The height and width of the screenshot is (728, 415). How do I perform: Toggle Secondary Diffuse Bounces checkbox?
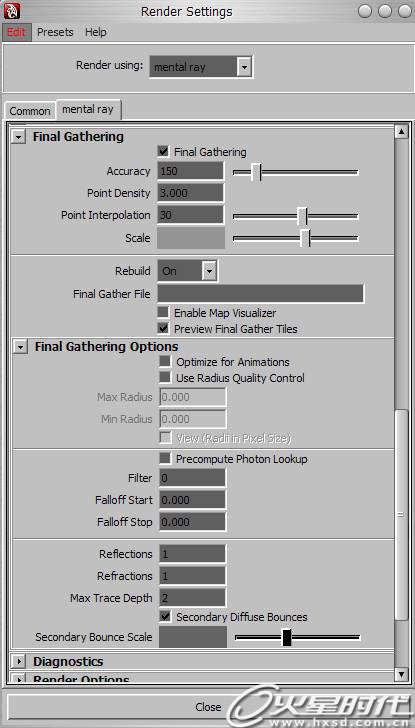165,616
